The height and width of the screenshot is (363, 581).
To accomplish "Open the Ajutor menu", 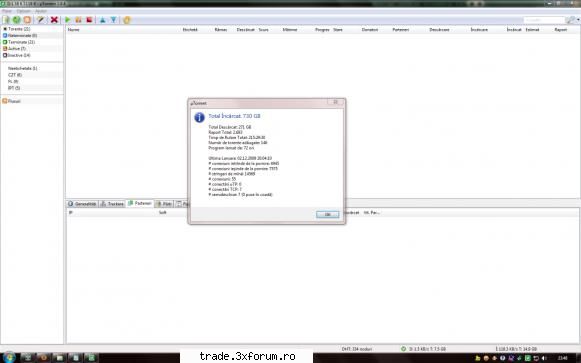I will [41, 11].
